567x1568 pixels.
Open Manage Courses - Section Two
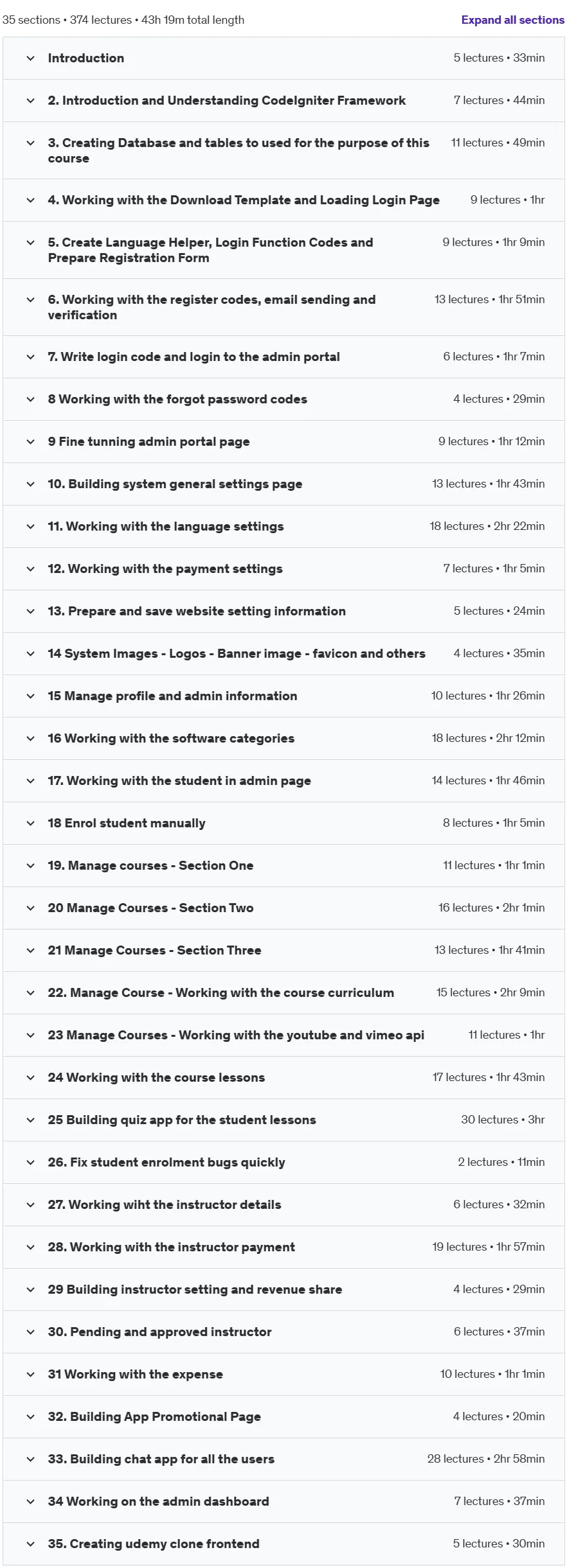(x=283, y=908)
